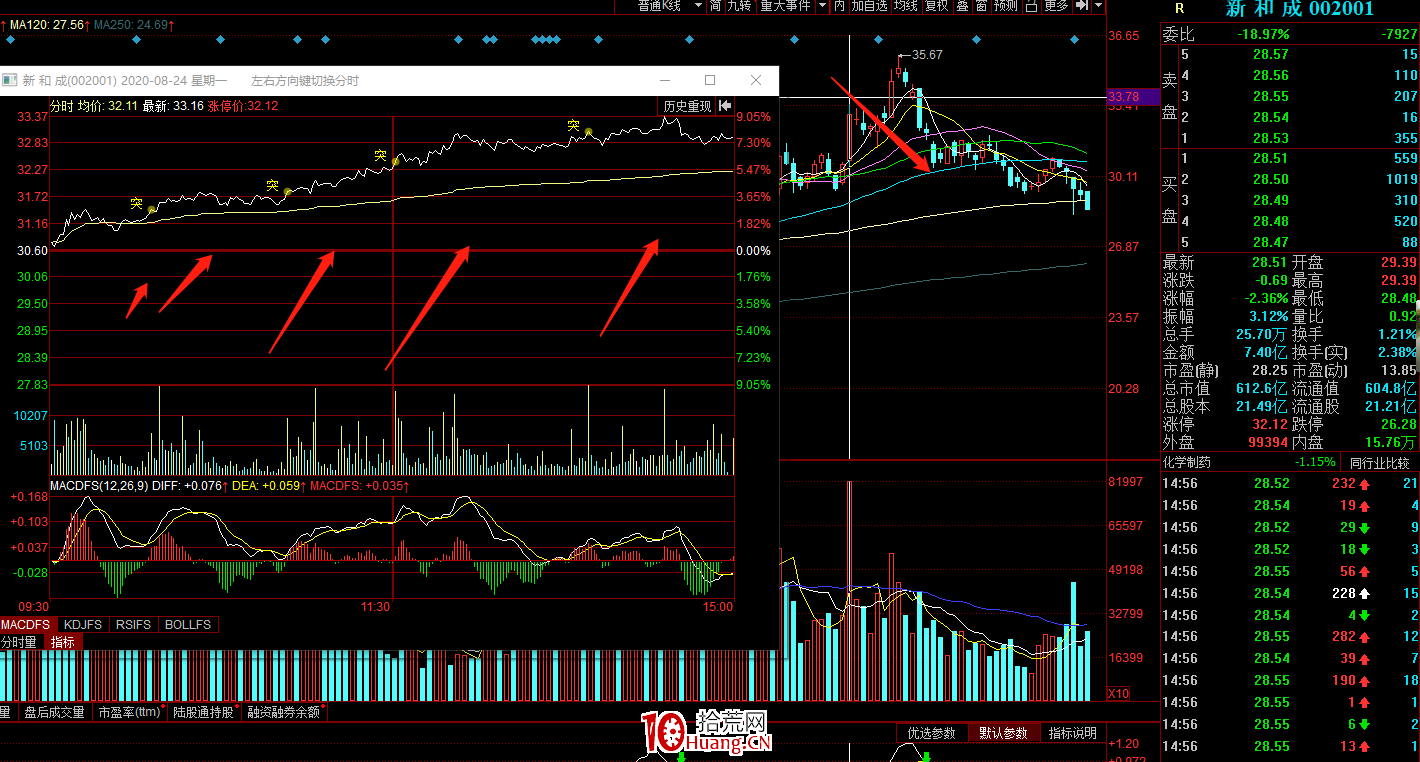Click the trade row with volume 228
1420x762 pixels.
[x=1290, y=593]
